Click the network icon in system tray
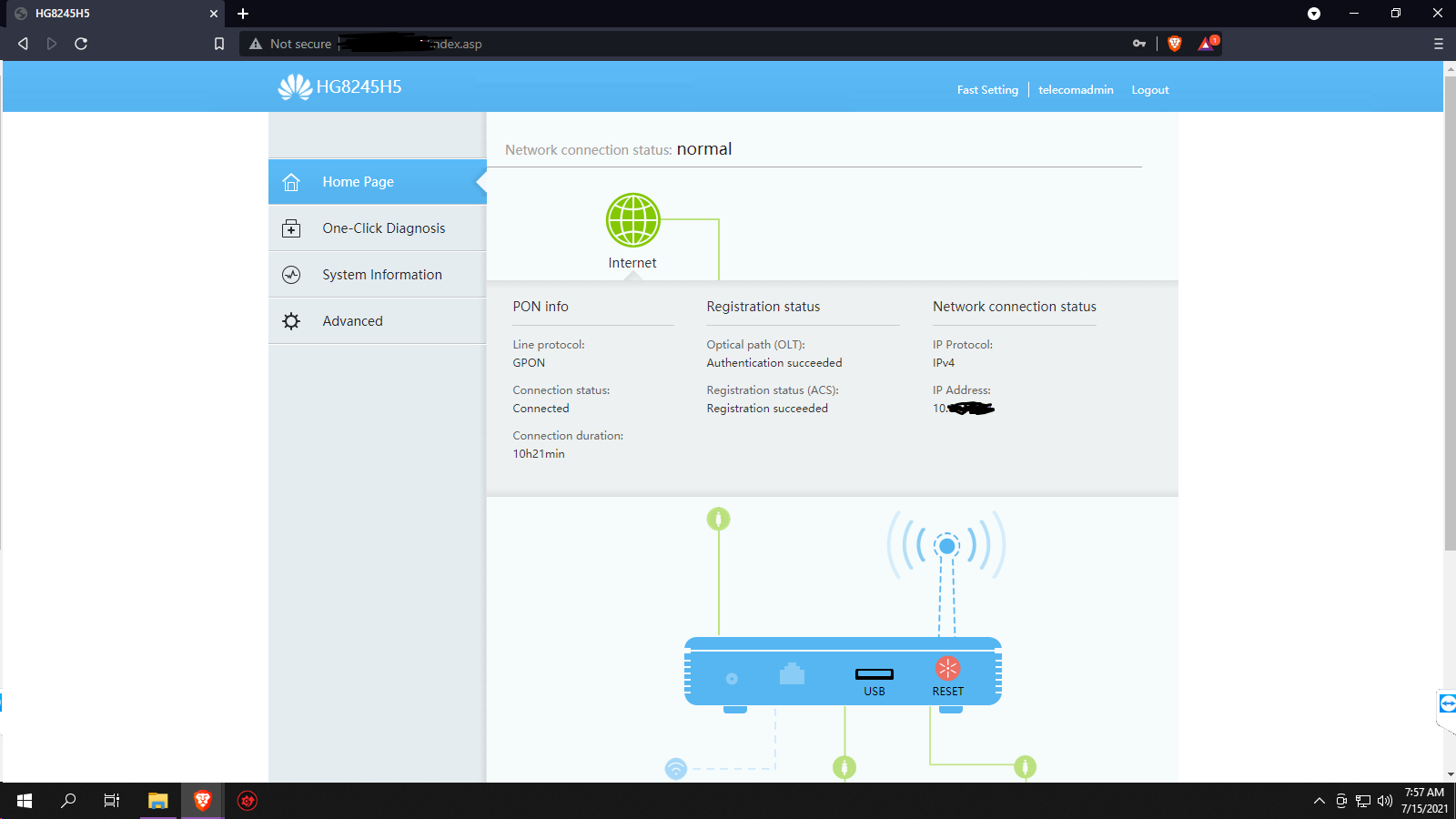Viewport: 1456px width, 819px height. click(1363, 801)
